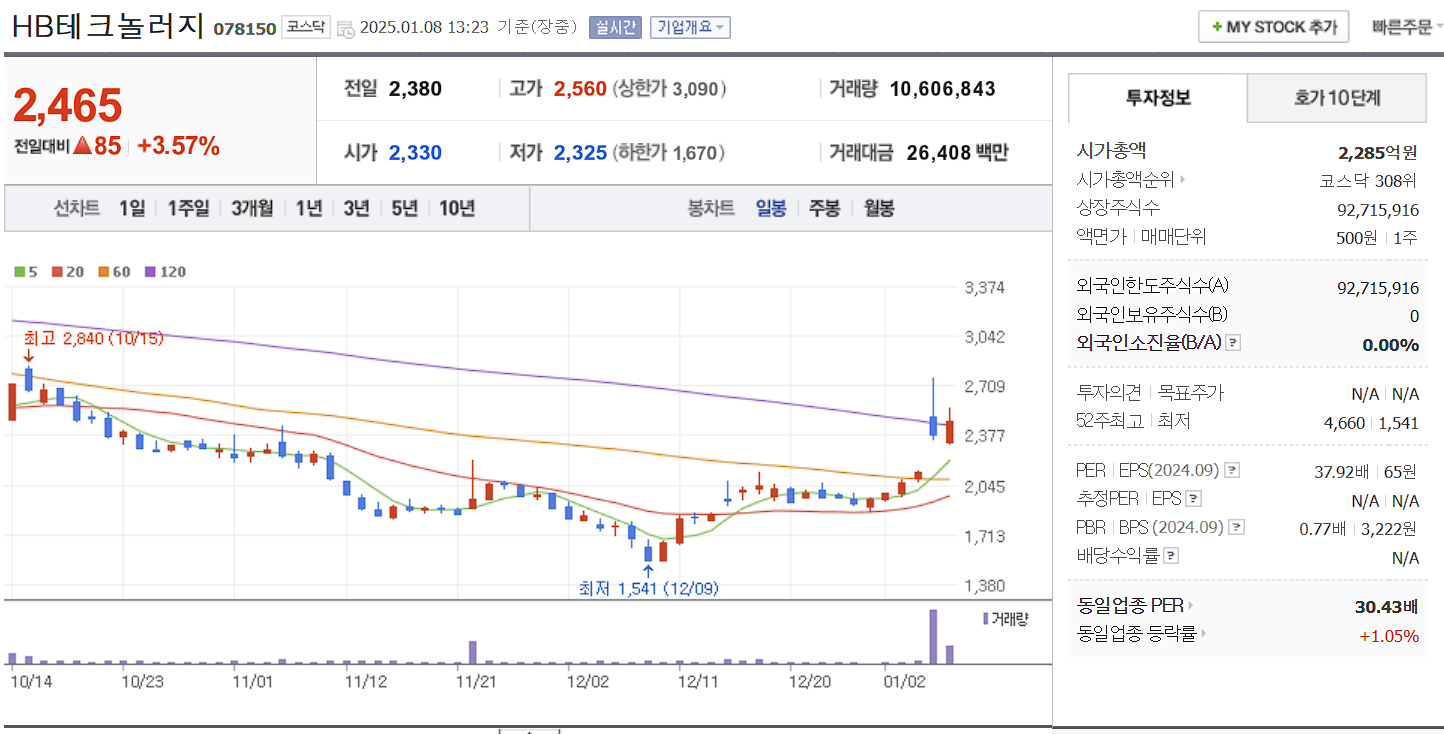This screenshot has height=734, width=1444.
Task: Toggle the green 5-day moving average legend
Action: [x=23, y=271]
